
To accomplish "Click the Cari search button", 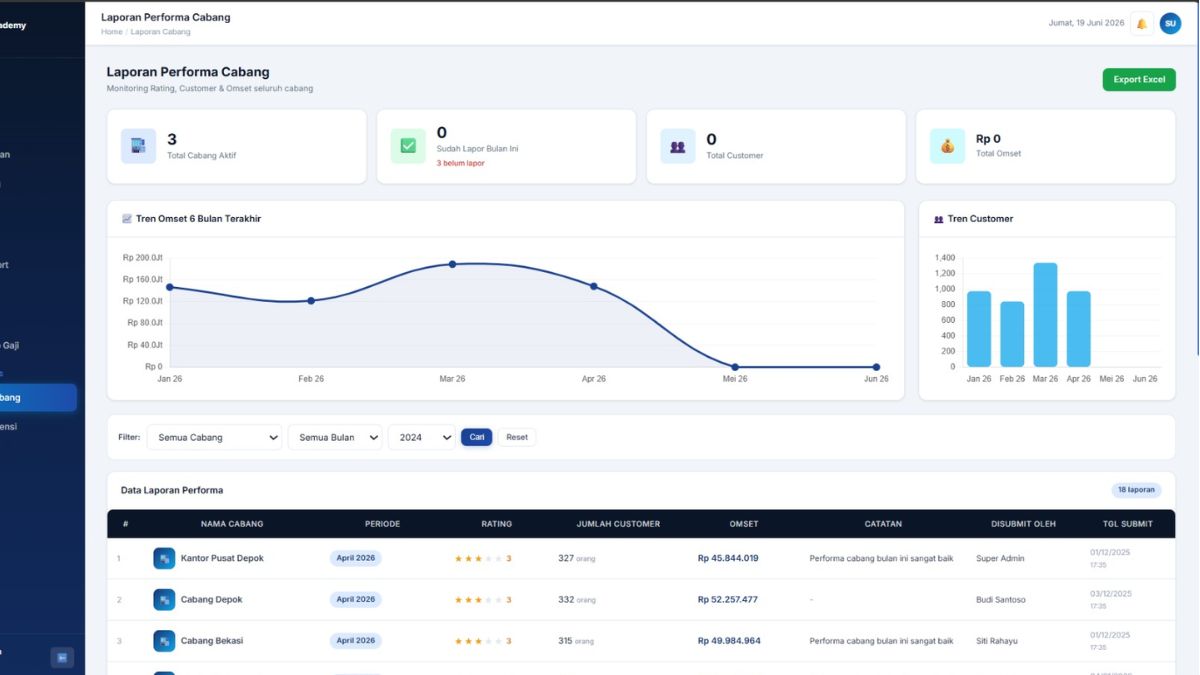I will 477,437.
